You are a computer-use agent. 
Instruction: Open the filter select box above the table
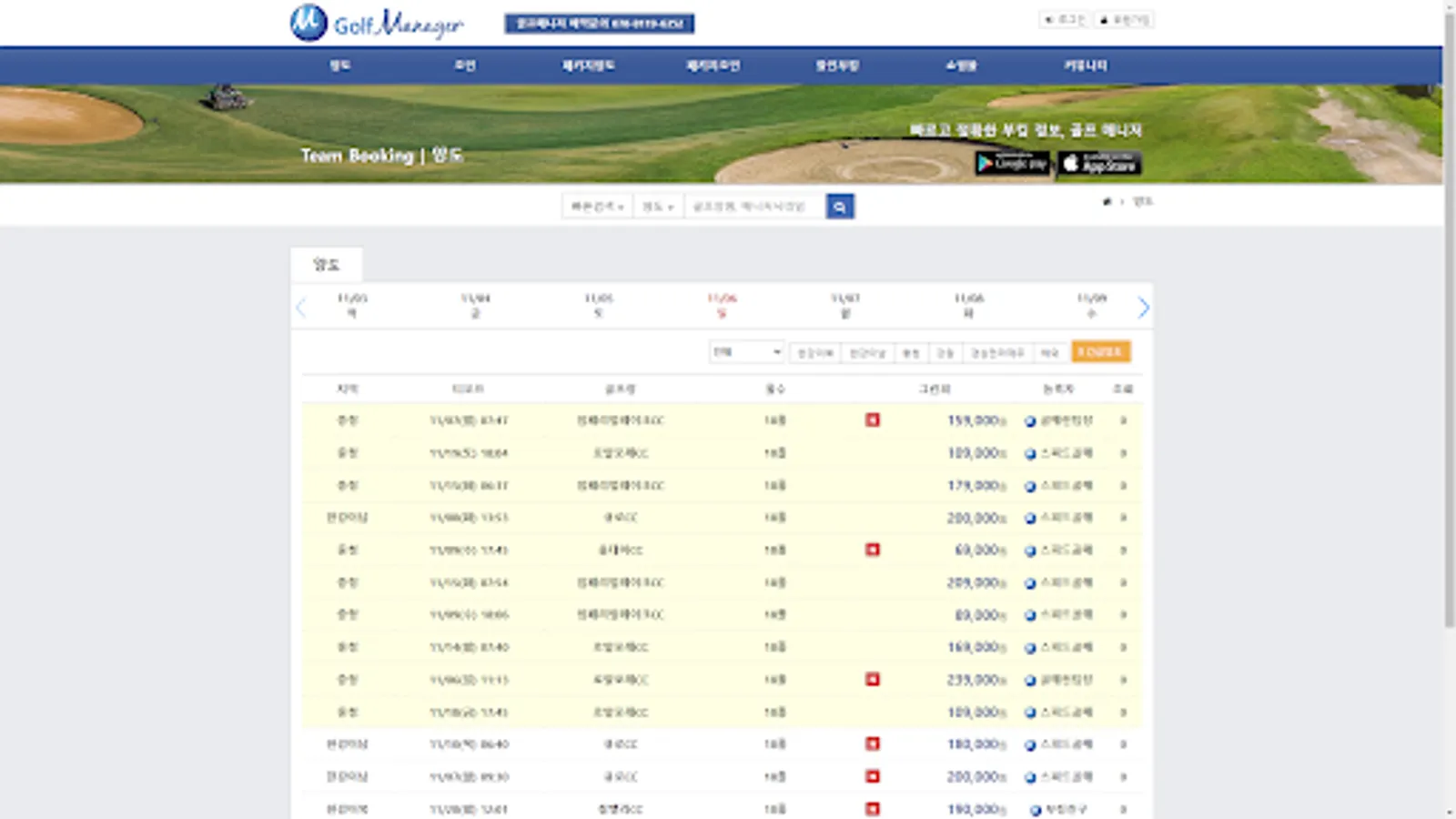tap(746, 352)
